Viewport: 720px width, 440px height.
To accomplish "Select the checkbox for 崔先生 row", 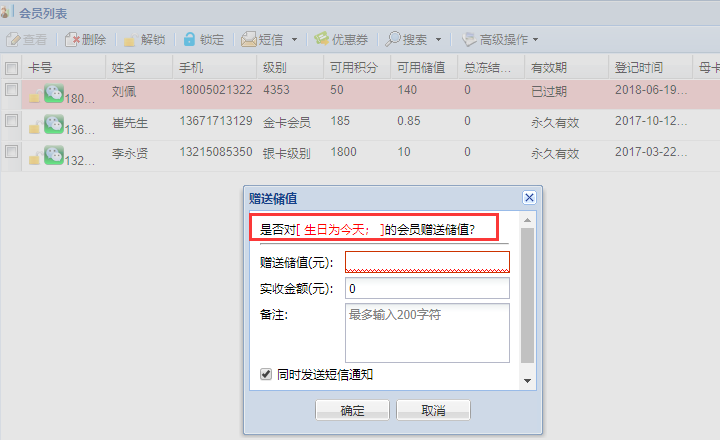I will pos(11,121).
